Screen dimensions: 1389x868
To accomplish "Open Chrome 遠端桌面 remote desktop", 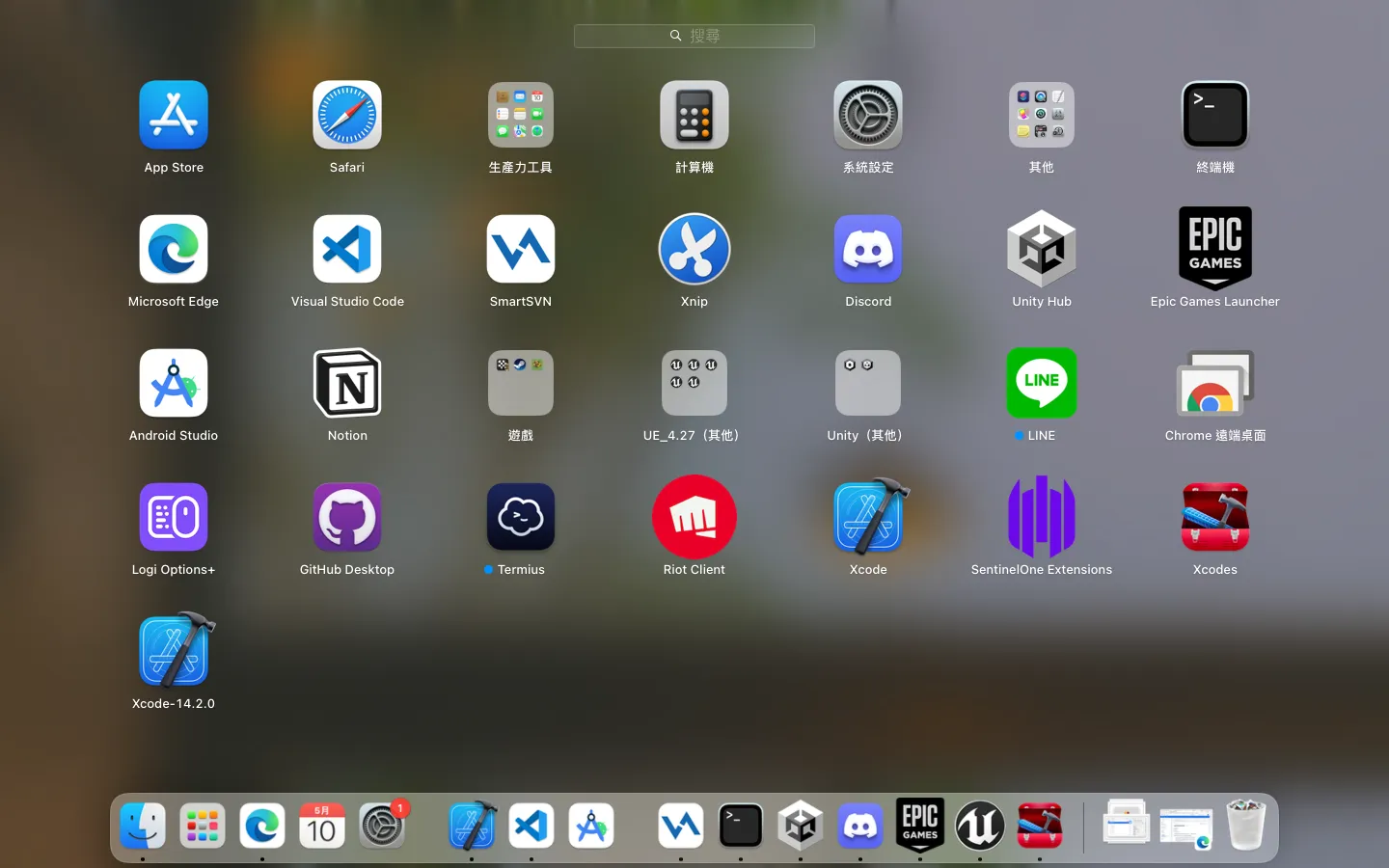I will (x=1214, y=383).
